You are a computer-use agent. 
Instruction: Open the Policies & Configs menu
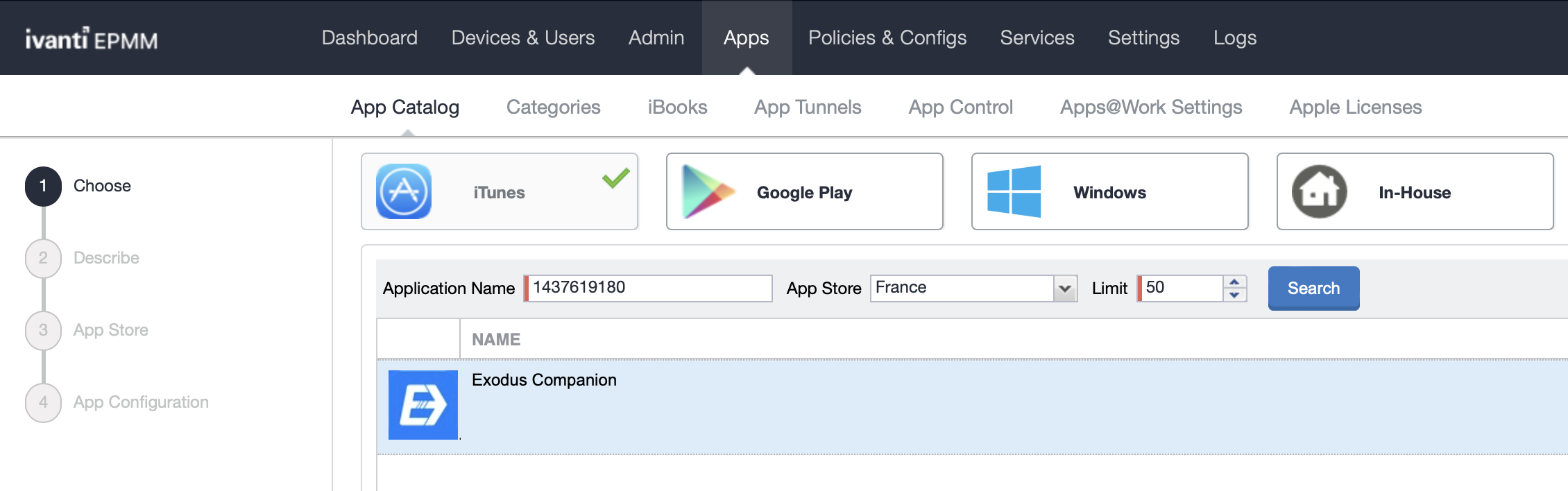(x=887, y=37)
